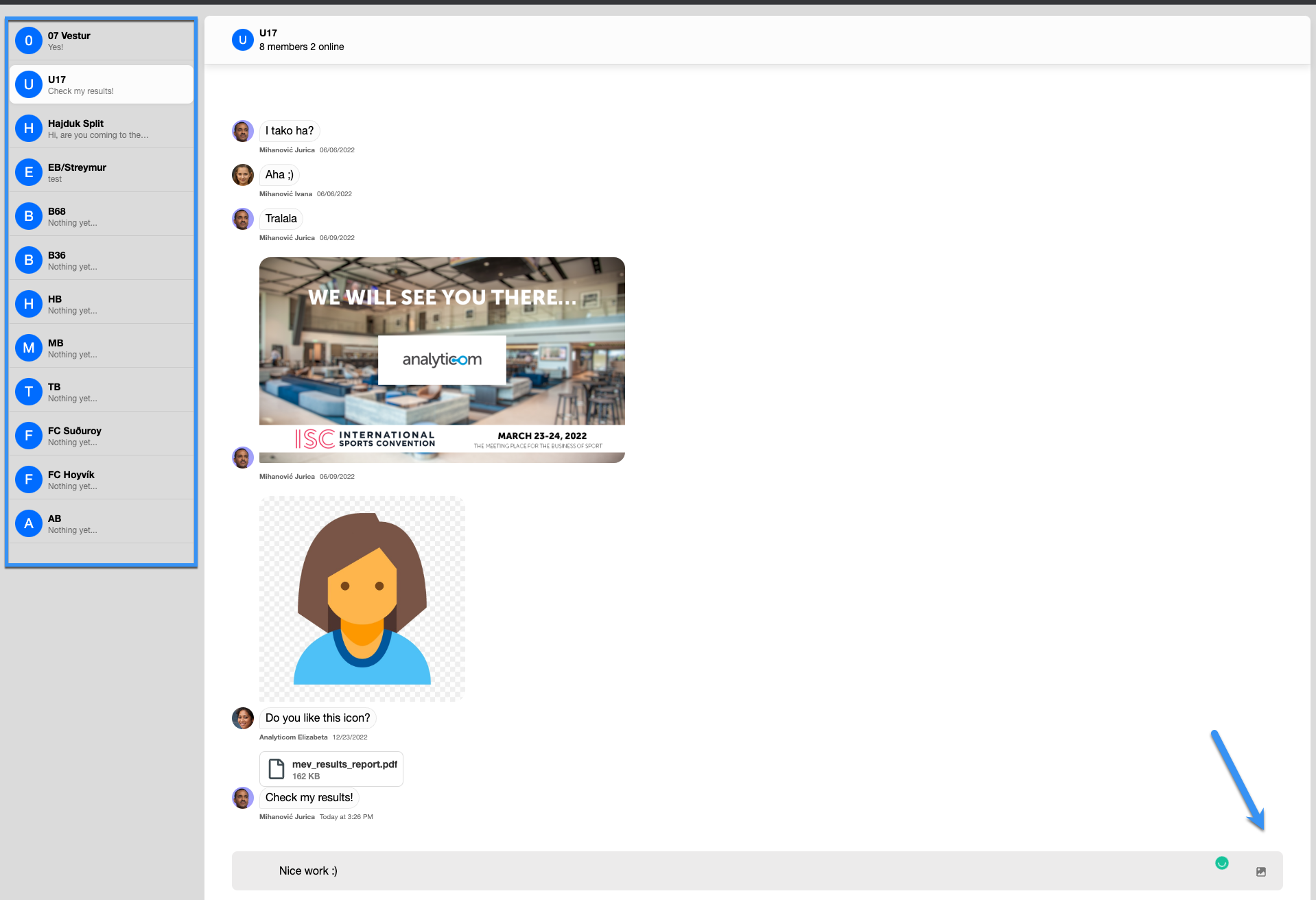Switch to the EB/Streymur chat
This screenshot has height=900, width=1316.
coord(102,172)
